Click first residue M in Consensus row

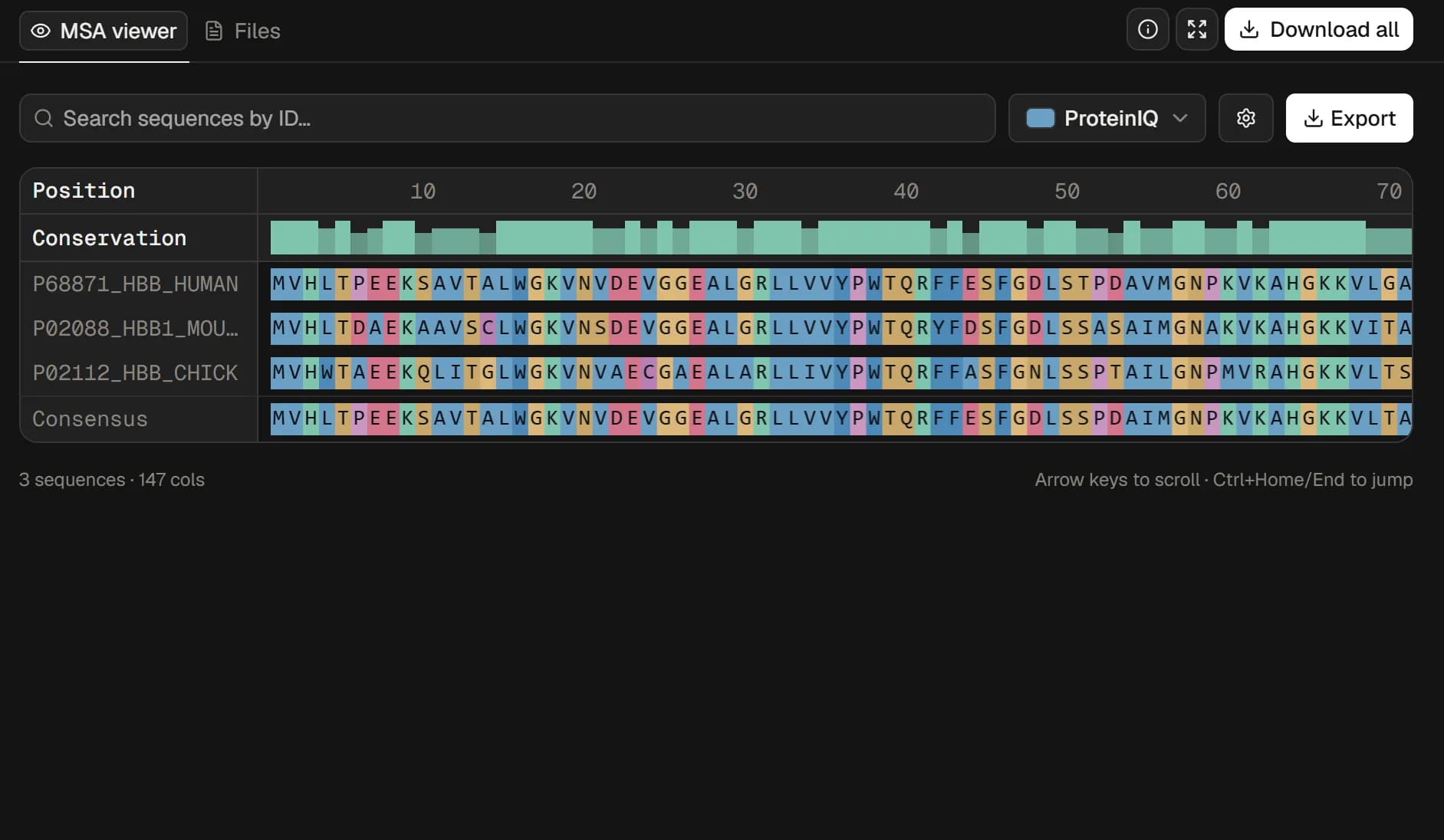click(x=278, y=418)
